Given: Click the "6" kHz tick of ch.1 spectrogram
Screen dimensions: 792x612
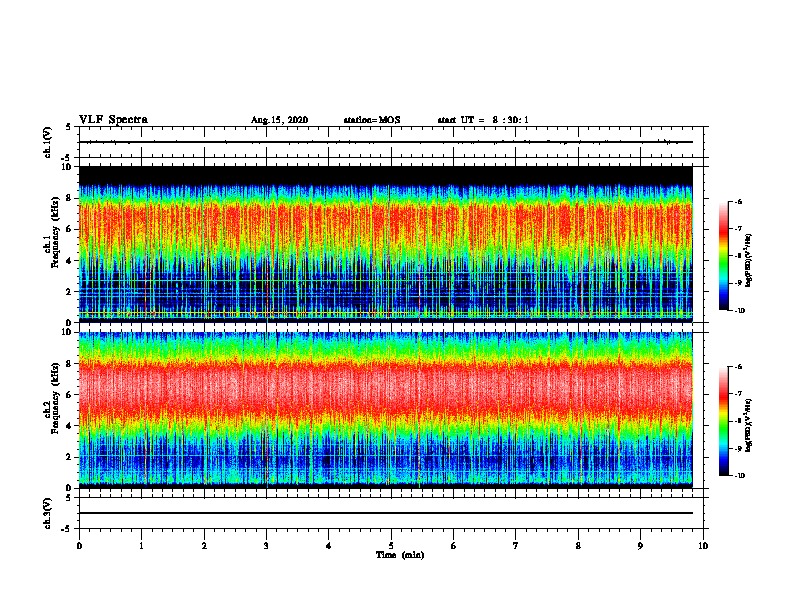Looking at the screenshot, I should (x=69, y=229).
